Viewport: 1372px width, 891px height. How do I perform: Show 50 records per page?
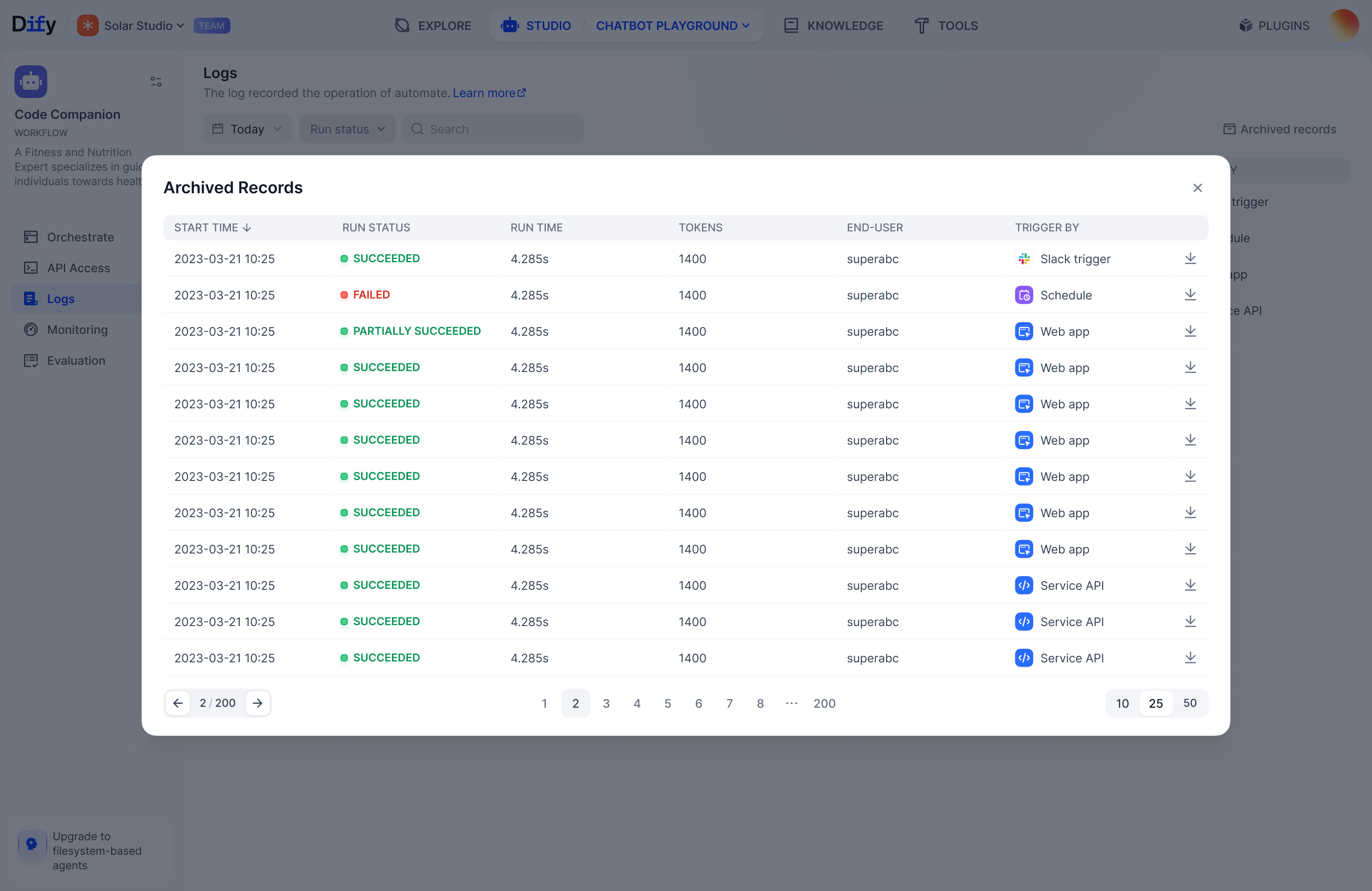click(x=1190, y=703)
